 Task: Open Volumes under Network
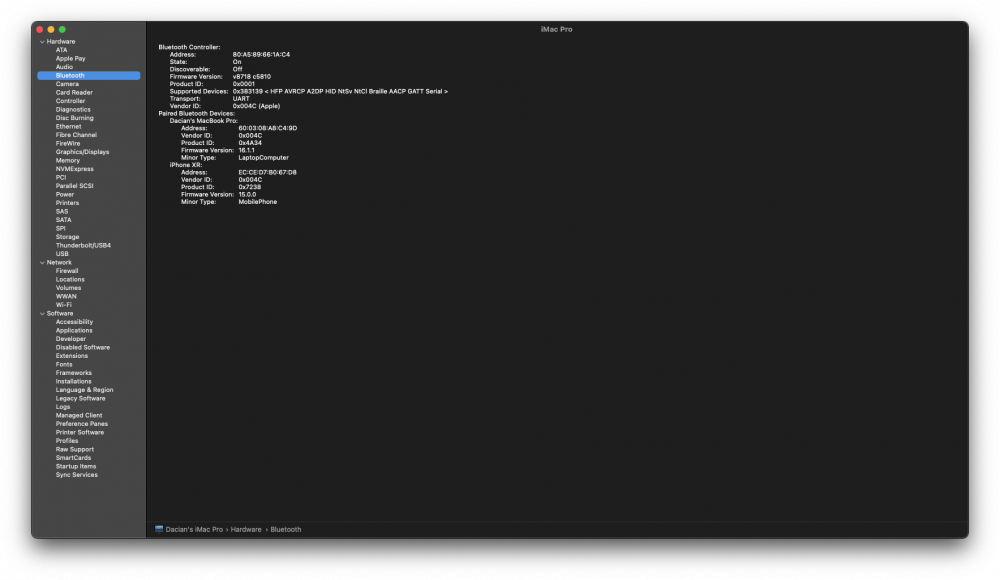coord(68,288)
